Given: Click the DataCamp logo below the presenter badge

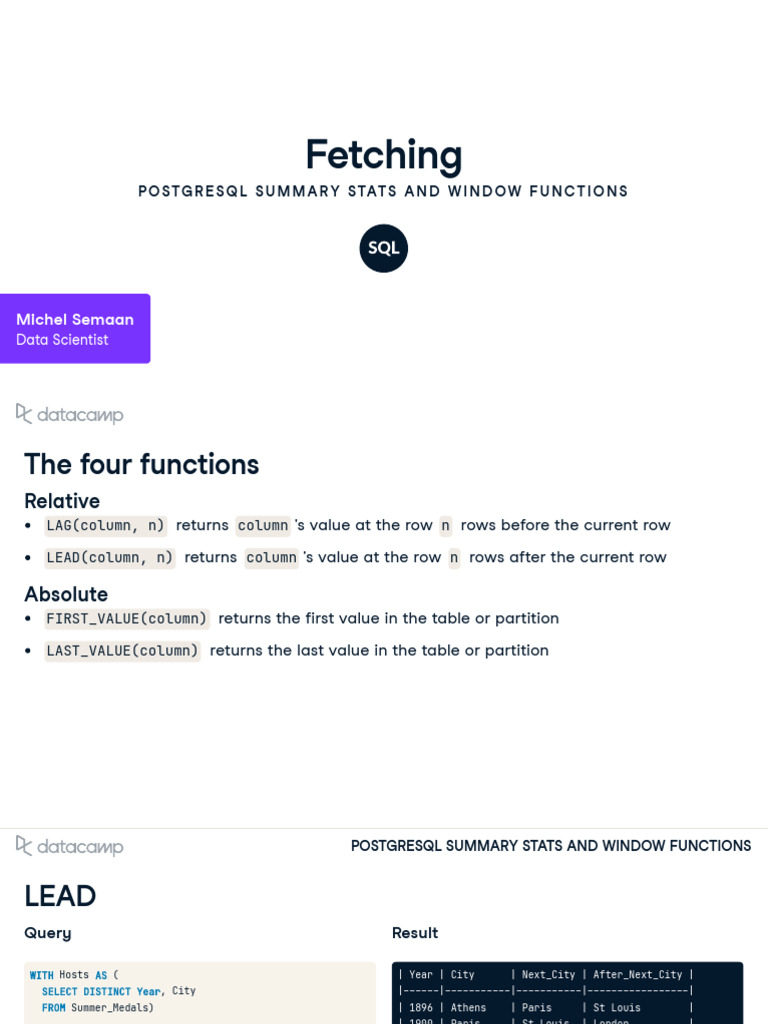Looking at the screenshot, I should point(69,414).
